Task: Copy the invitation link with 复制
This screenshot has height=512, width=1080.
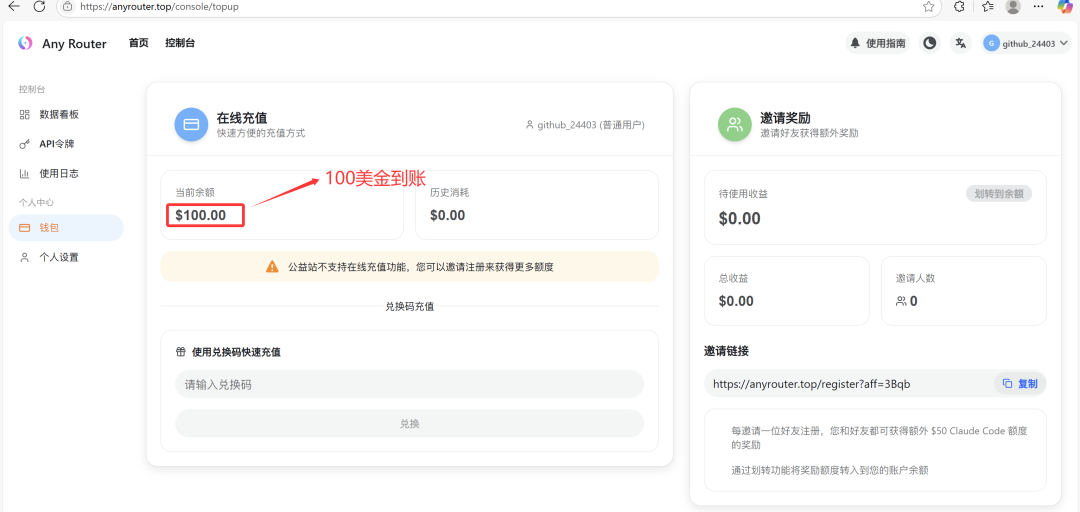Action: point(1020,384)
